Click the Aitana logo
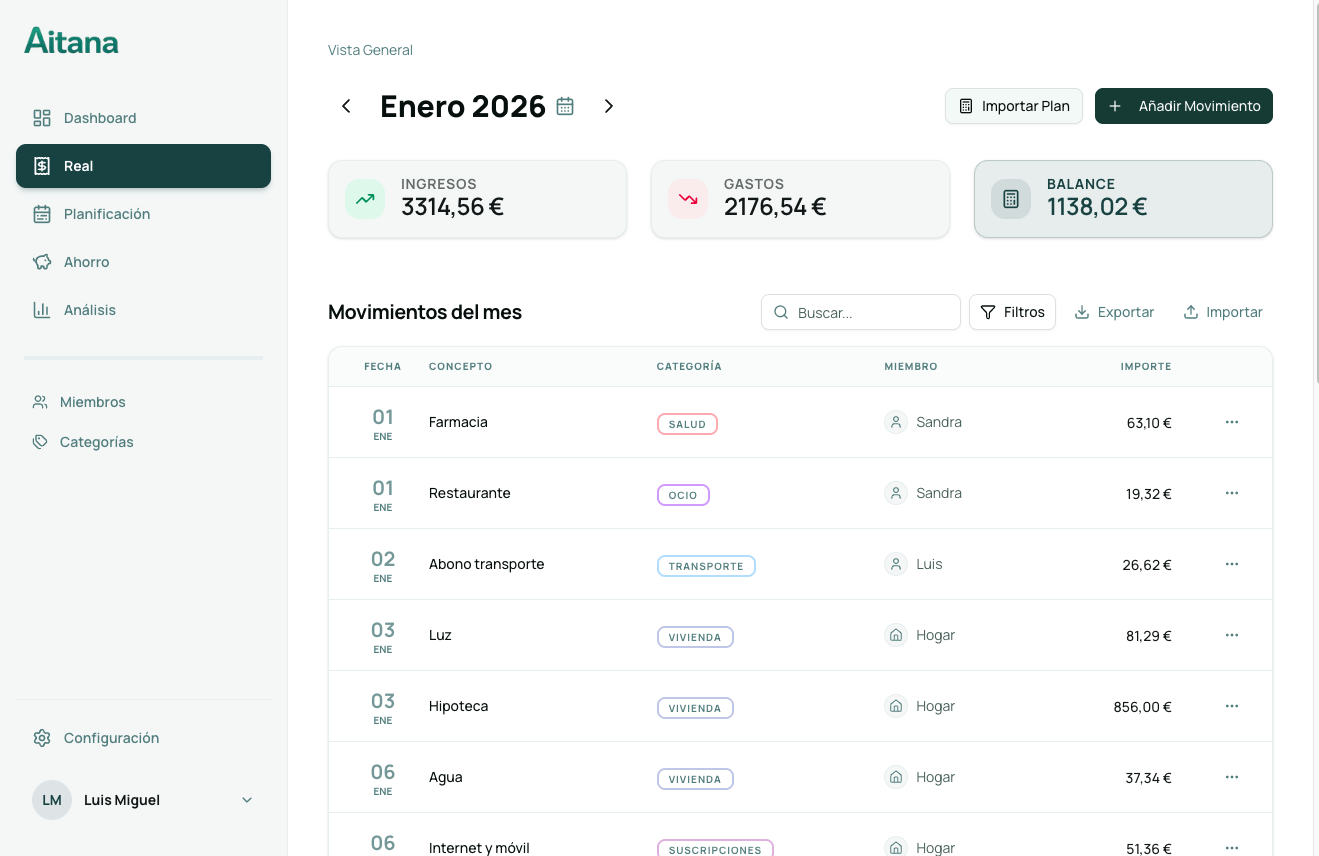Viewport: 1319px width, 856px height. click(x=71, y=41)
